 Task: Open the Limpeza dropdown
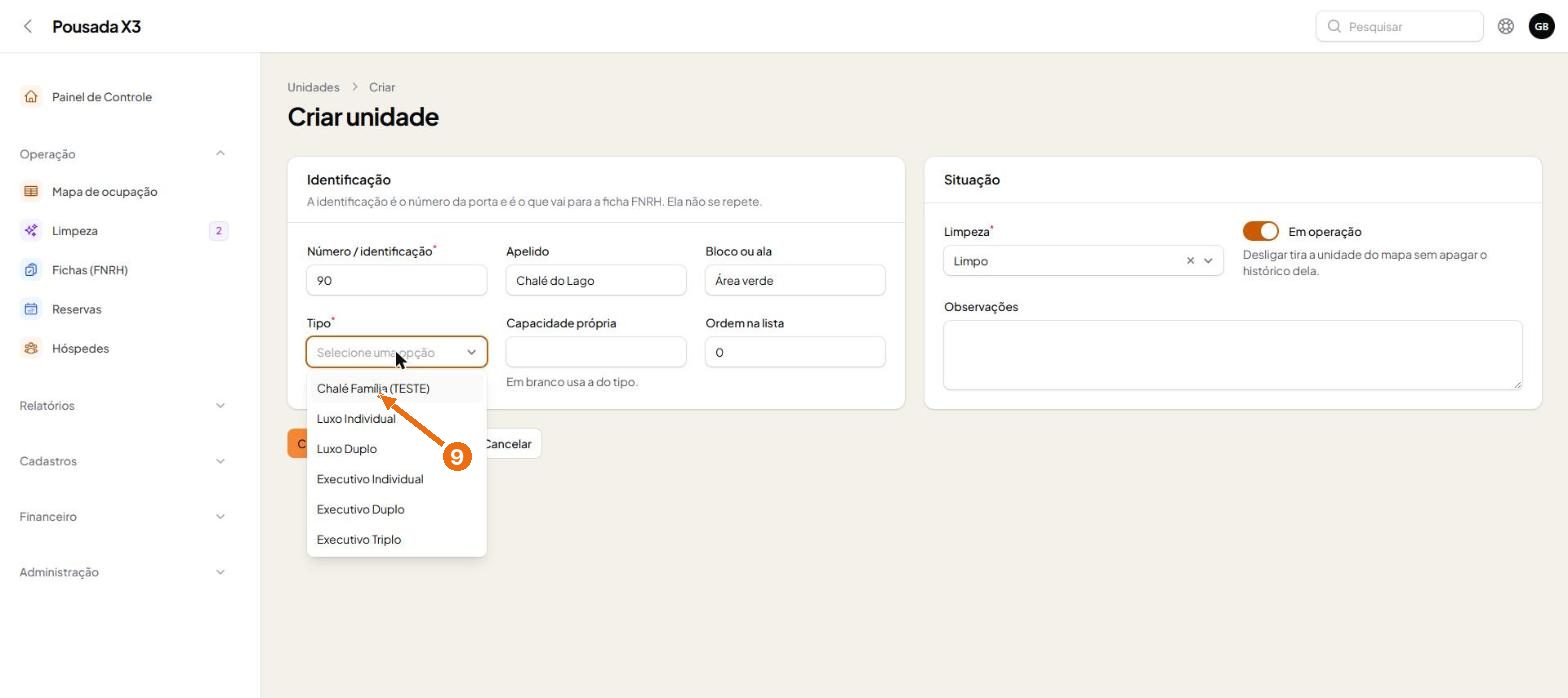coord(1083,261)
